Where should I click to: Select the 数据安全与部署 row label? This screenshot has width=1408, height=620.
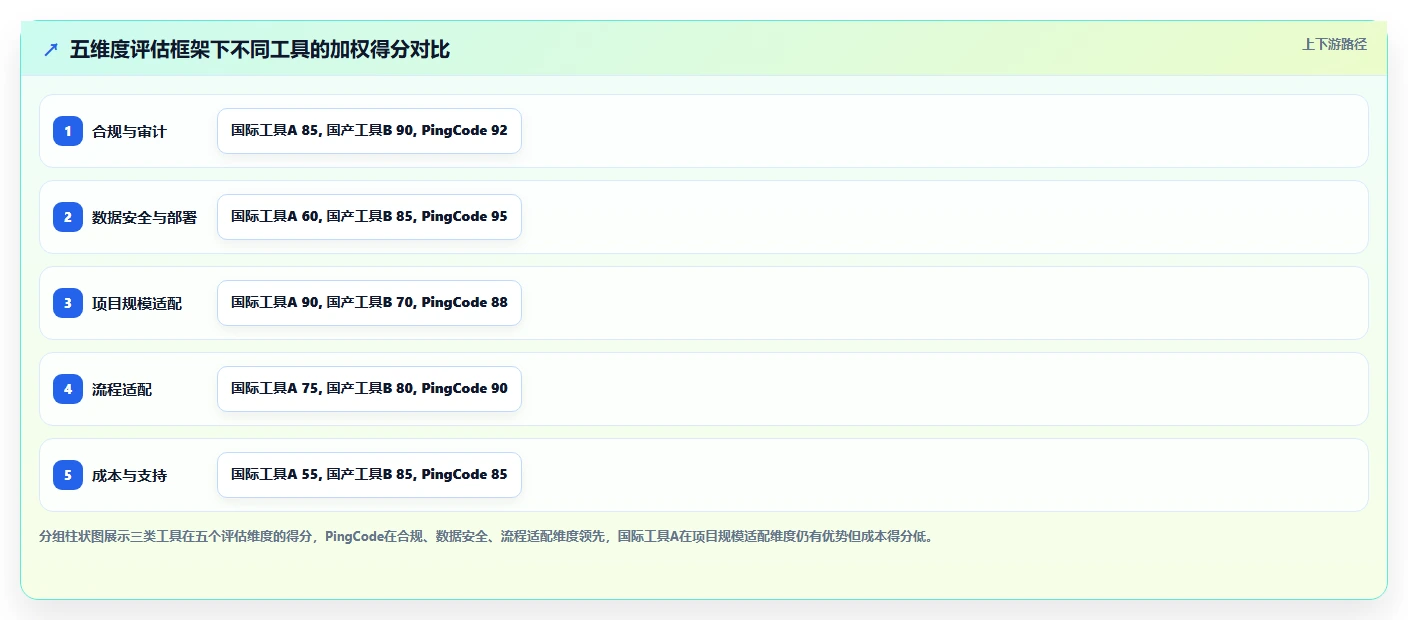click(x=144, y=217)
